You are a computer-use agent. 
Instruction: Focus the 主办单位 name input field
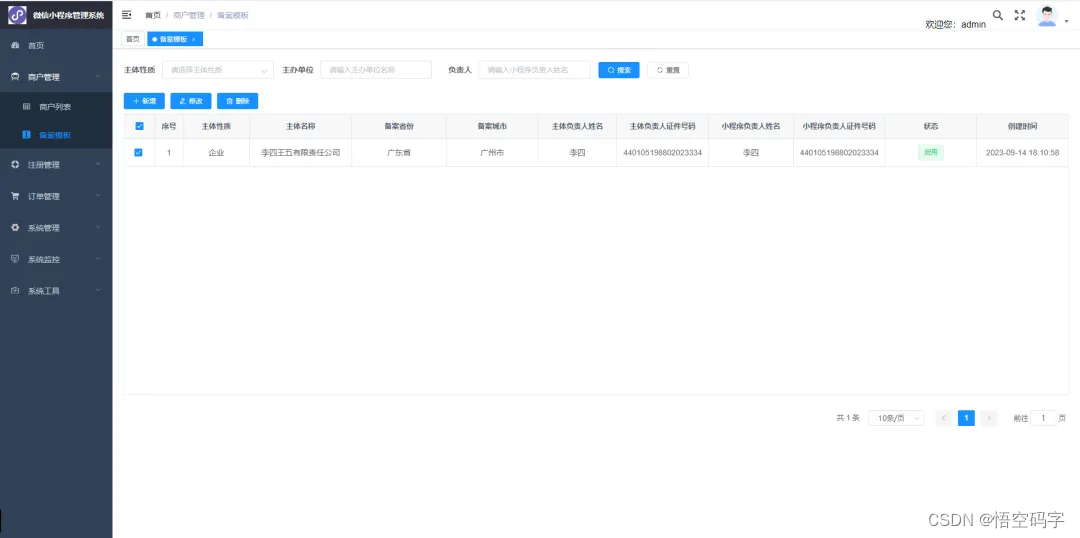point(376,70)
